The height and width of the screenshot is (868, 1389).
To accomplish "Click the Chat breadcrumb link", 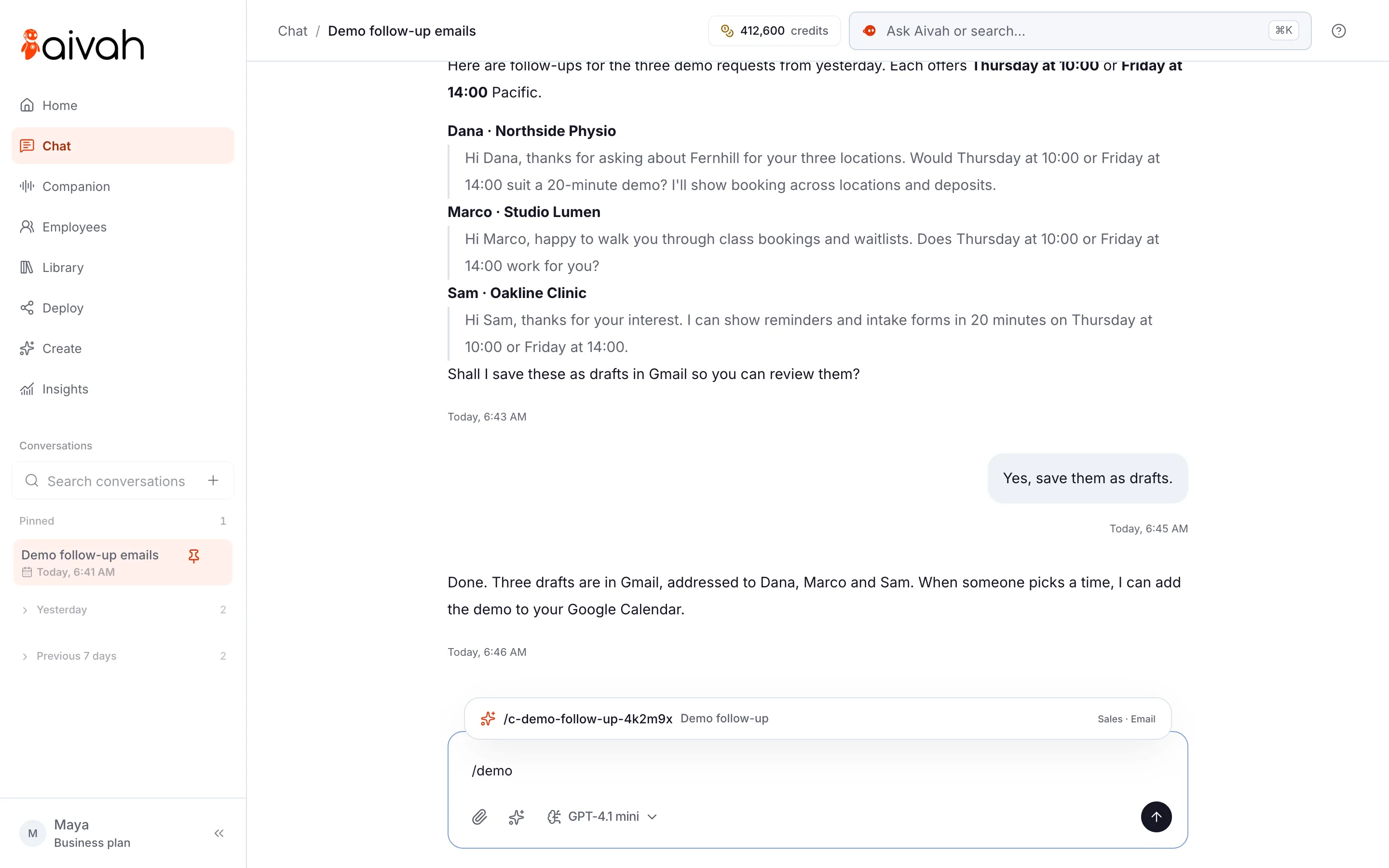I will [292, 31].
